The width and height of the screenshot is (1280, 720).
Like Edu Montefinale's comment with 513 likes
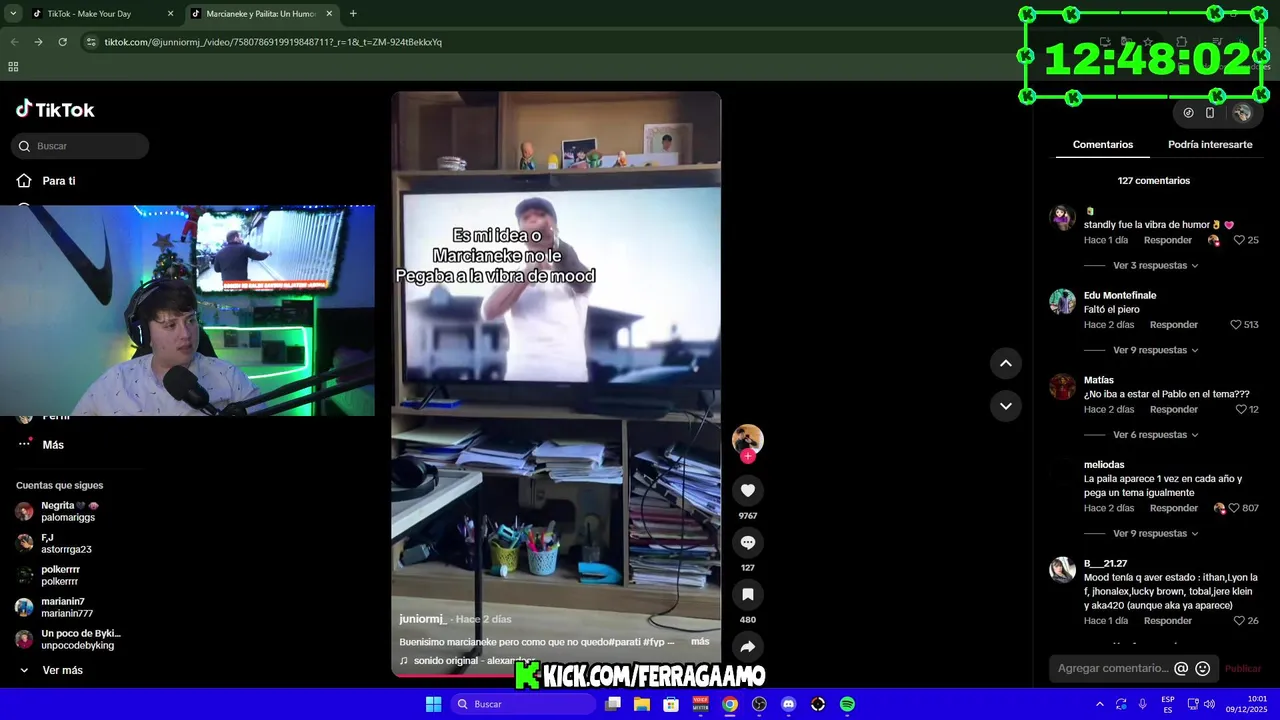[x=1235, y=325]
